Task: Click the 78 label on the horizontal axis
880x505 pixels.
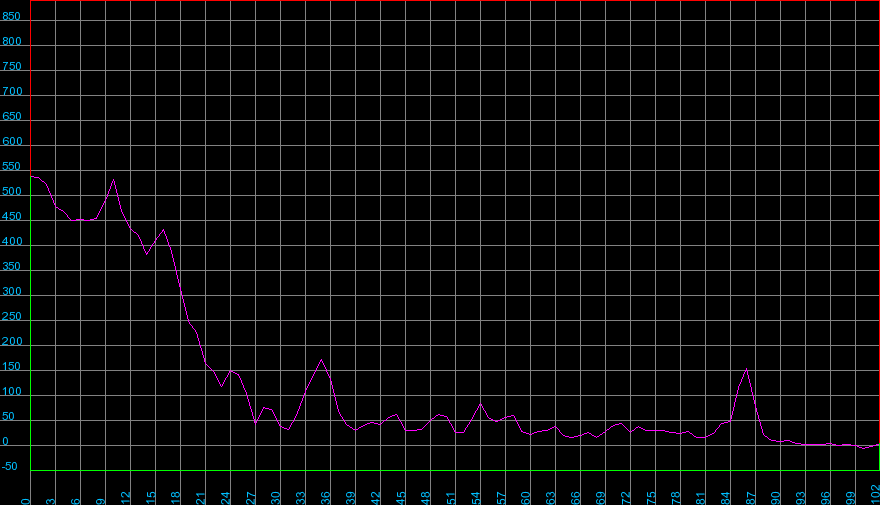Action: click(x=675, y=498)
